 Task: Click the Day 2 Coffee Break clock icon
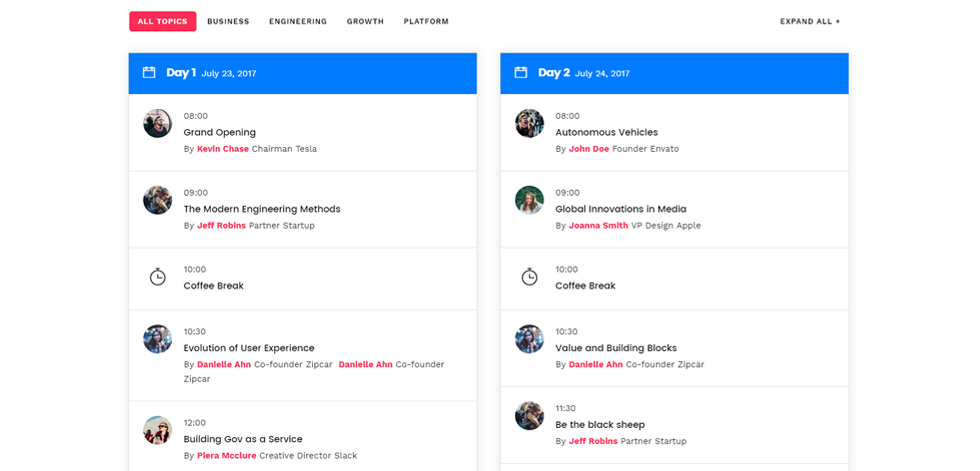[x=529, y=277]
